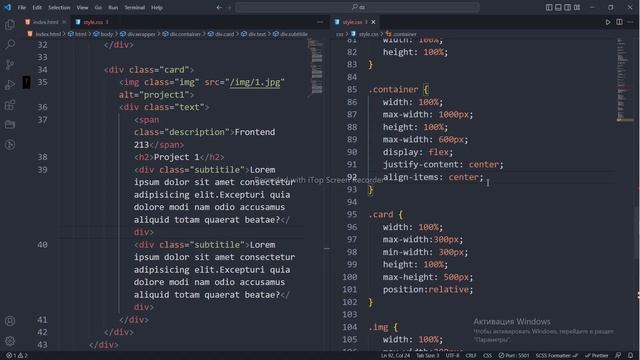This screenshot has height=360, width=640.
Task: Click Ln 92, Col 24 cursor position status
Action: (395, 356)
